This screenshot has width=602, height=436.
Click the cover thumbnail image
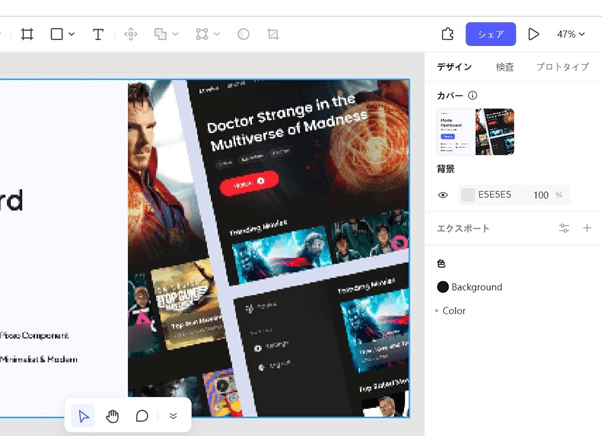(475, 132)
